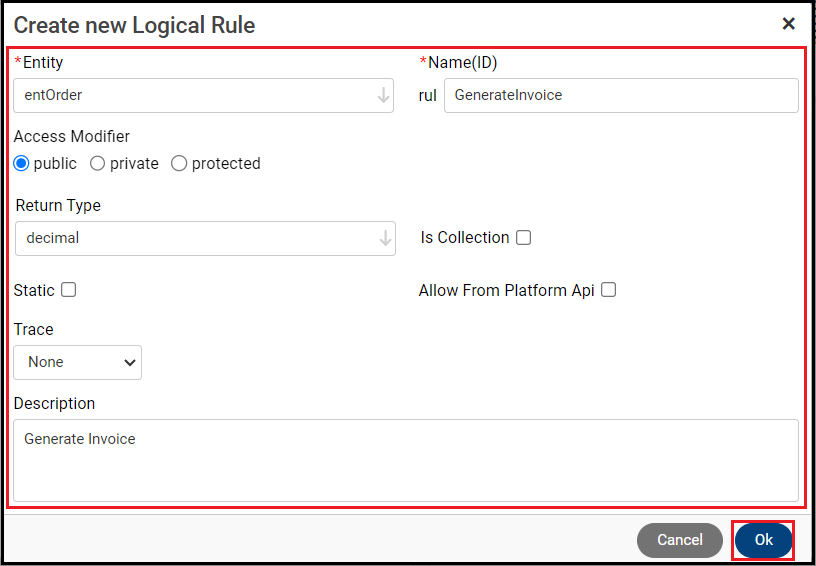Click the down arrow in Return Type field
The height and width of the screenshot is (566, 816).
click(x=385, y=238)
